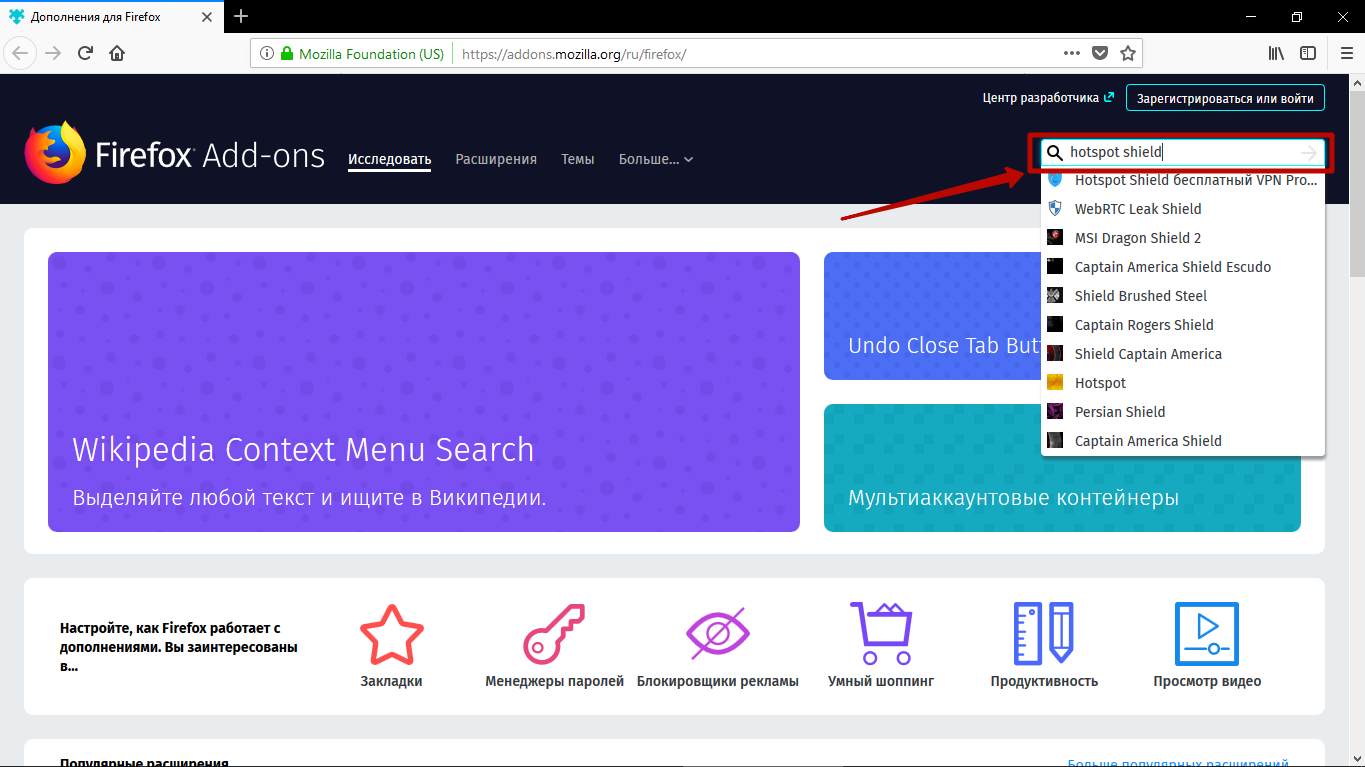Click the WebRTC Leak Shield icon
Image resolution: width=1365 pixels, height=767 pixels.
pos(1054,209)
